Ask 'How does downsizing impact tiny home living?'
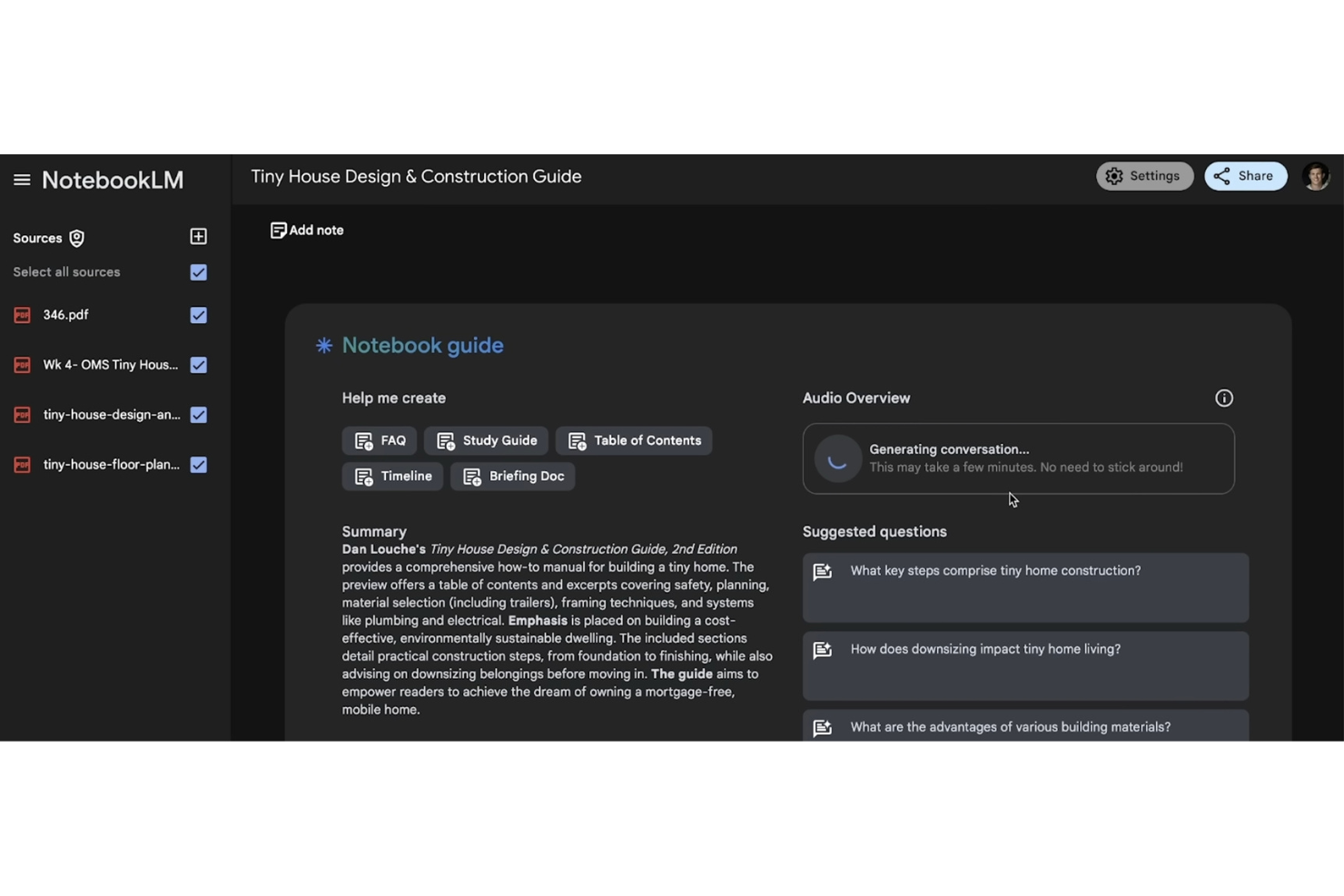Screen dimensions: 1344x896 (1025, 665)
